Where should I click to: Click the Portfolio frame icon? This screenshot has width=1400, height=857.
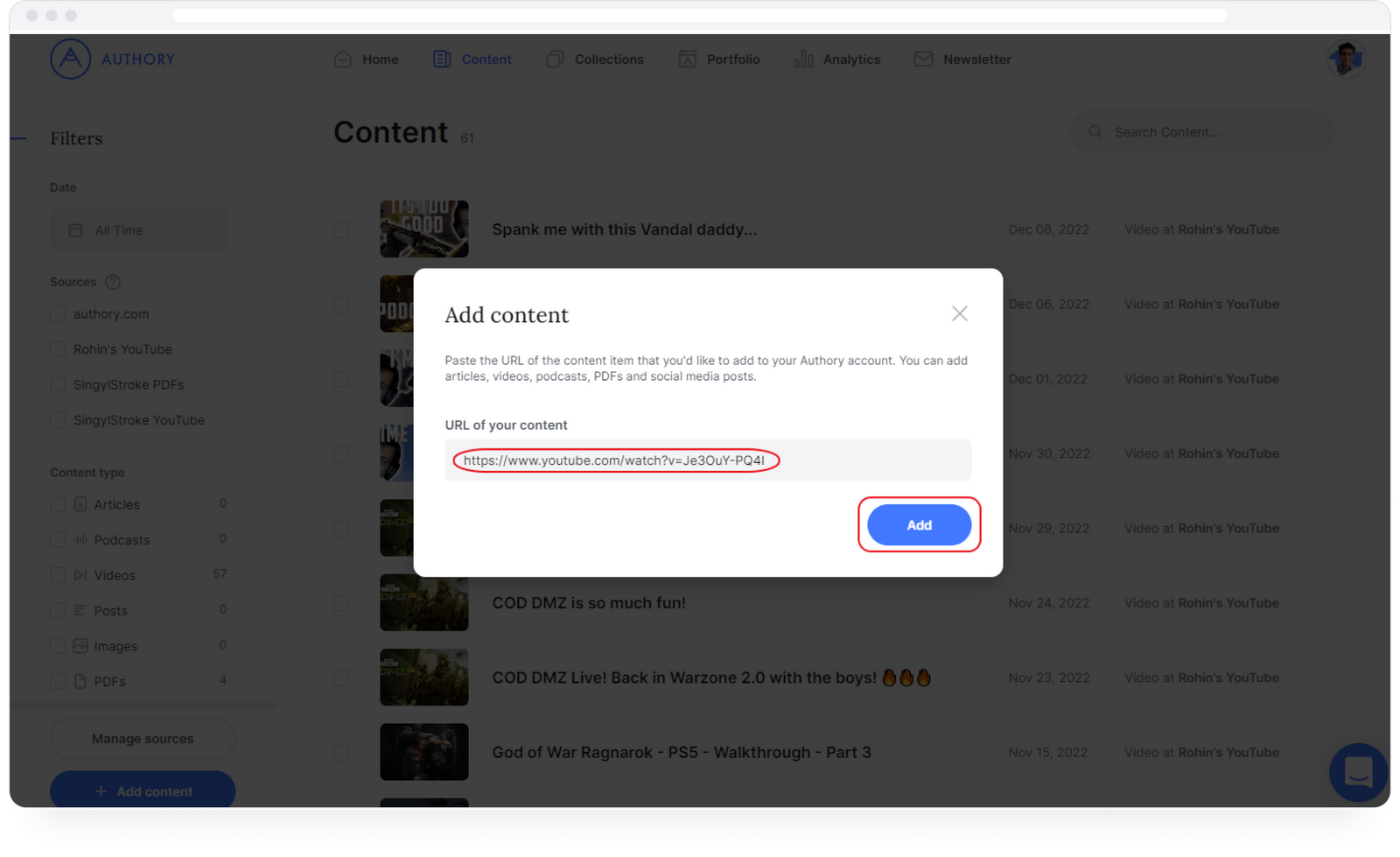coord(687,59)
